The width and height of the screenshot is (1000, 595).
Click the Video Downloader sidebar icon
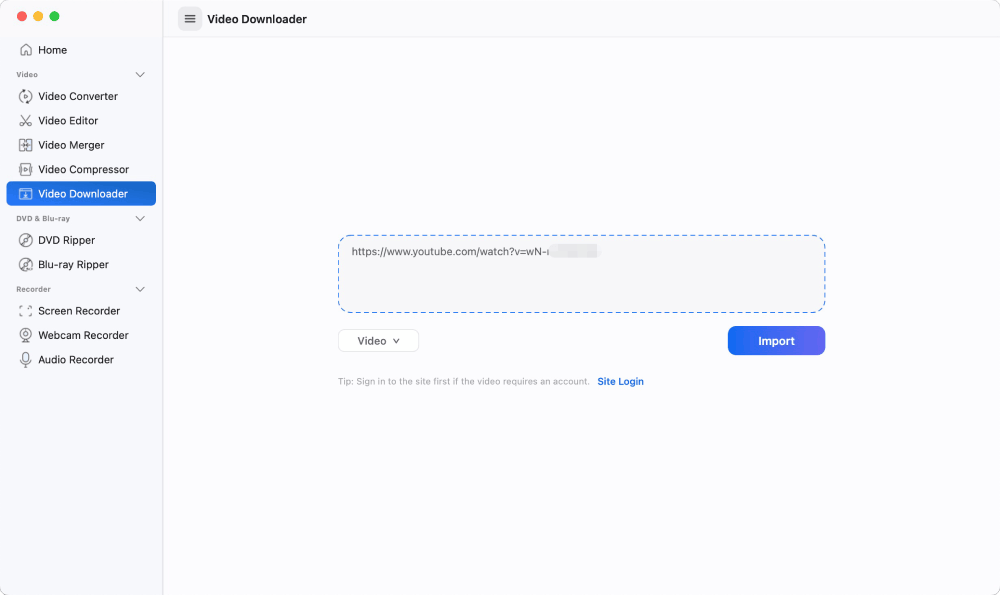pos(26,194)
